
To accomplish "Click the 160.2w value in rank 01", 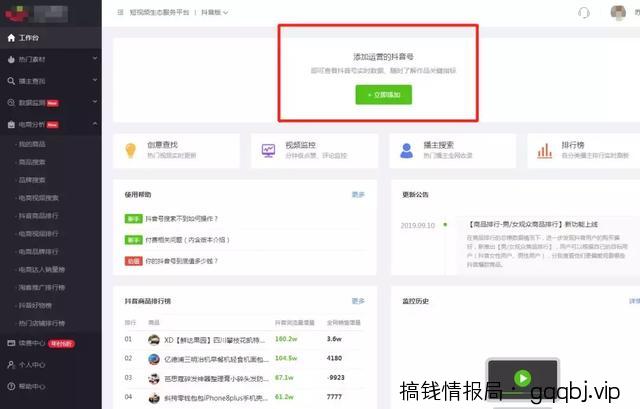I will point(286,339).
